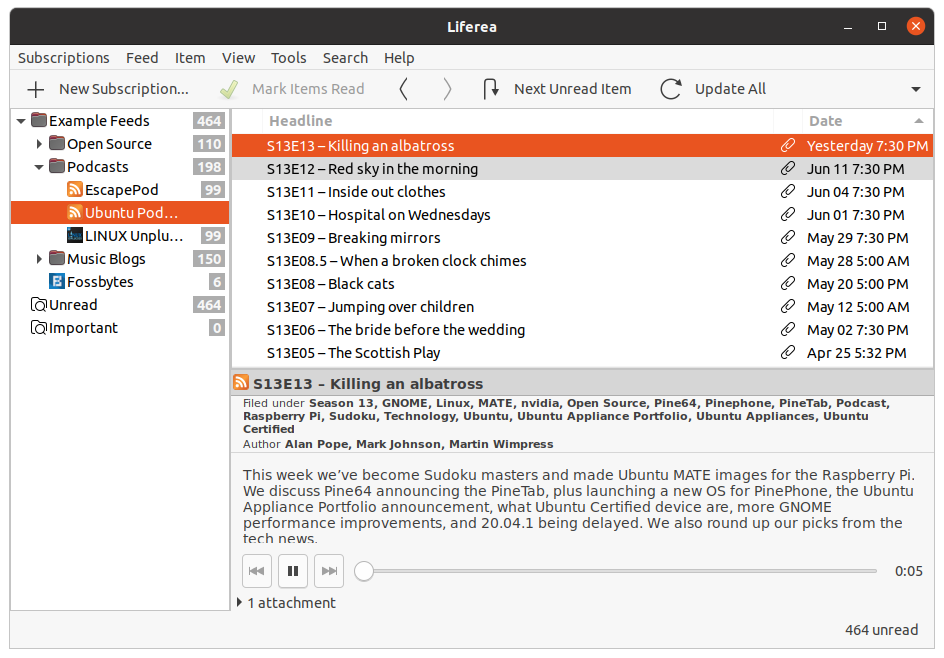This screenshot has height=658, width=944.
Task: Go to next item with right arrow
Action: click(x=447, y=90)
